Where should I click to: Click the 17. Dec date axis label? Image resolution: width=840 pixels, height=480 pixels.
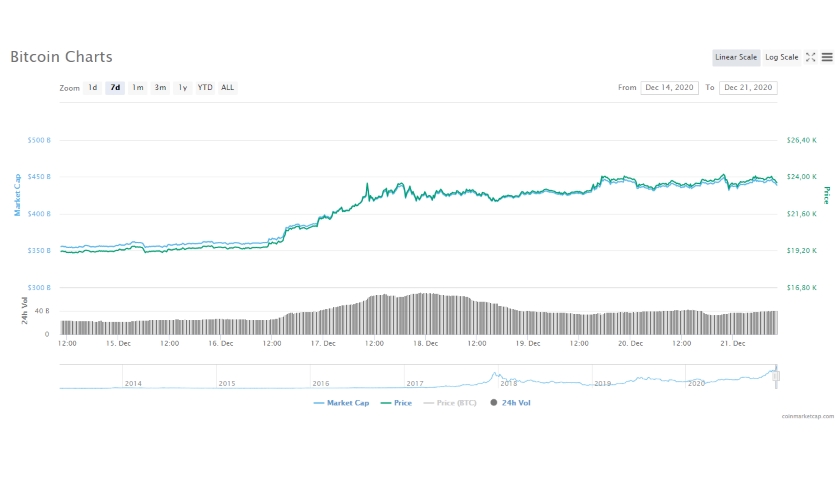pyautogui.click(x=323, y=343)
